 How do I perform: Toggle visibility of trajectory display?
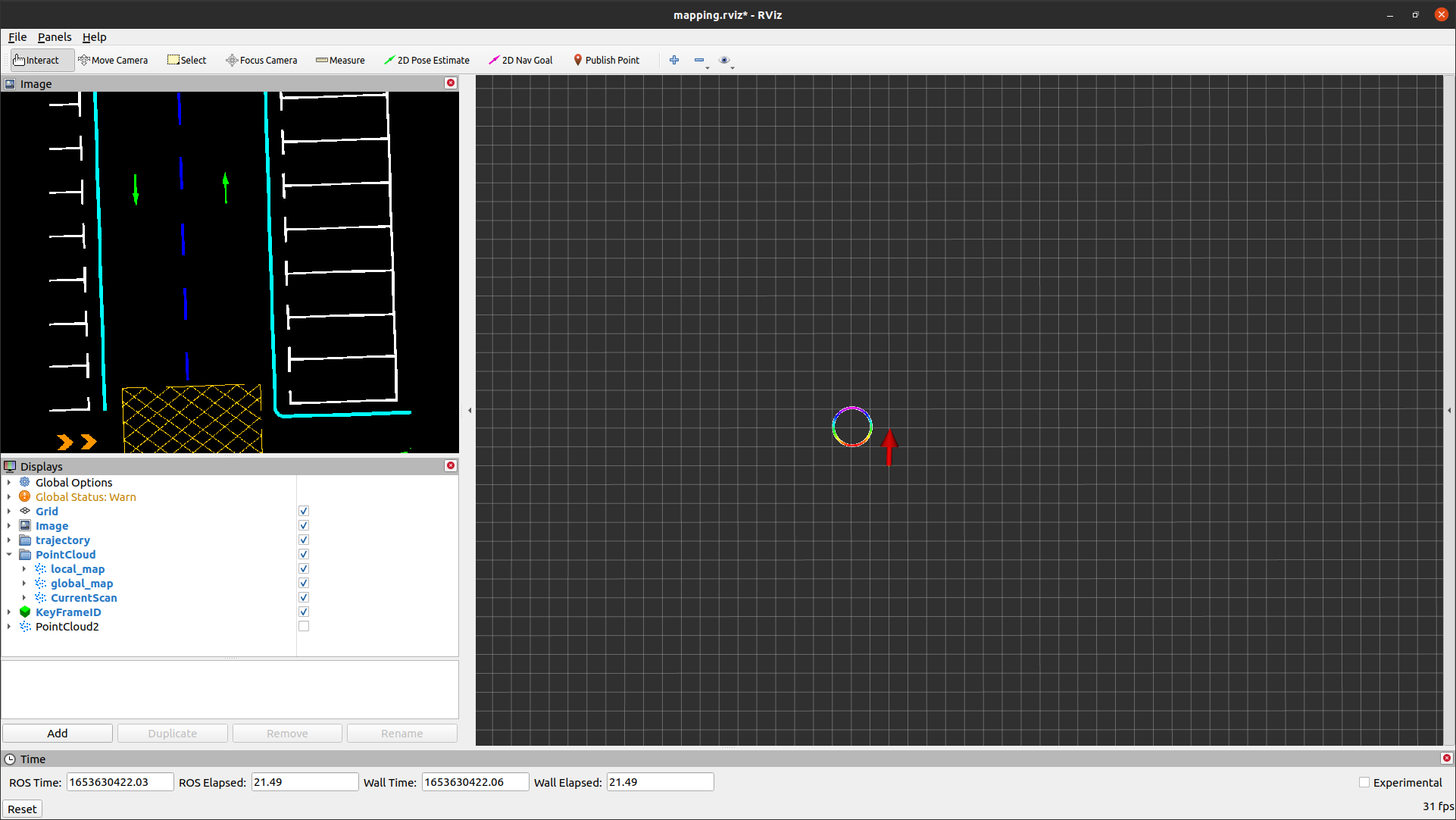(x=303, y=540)
